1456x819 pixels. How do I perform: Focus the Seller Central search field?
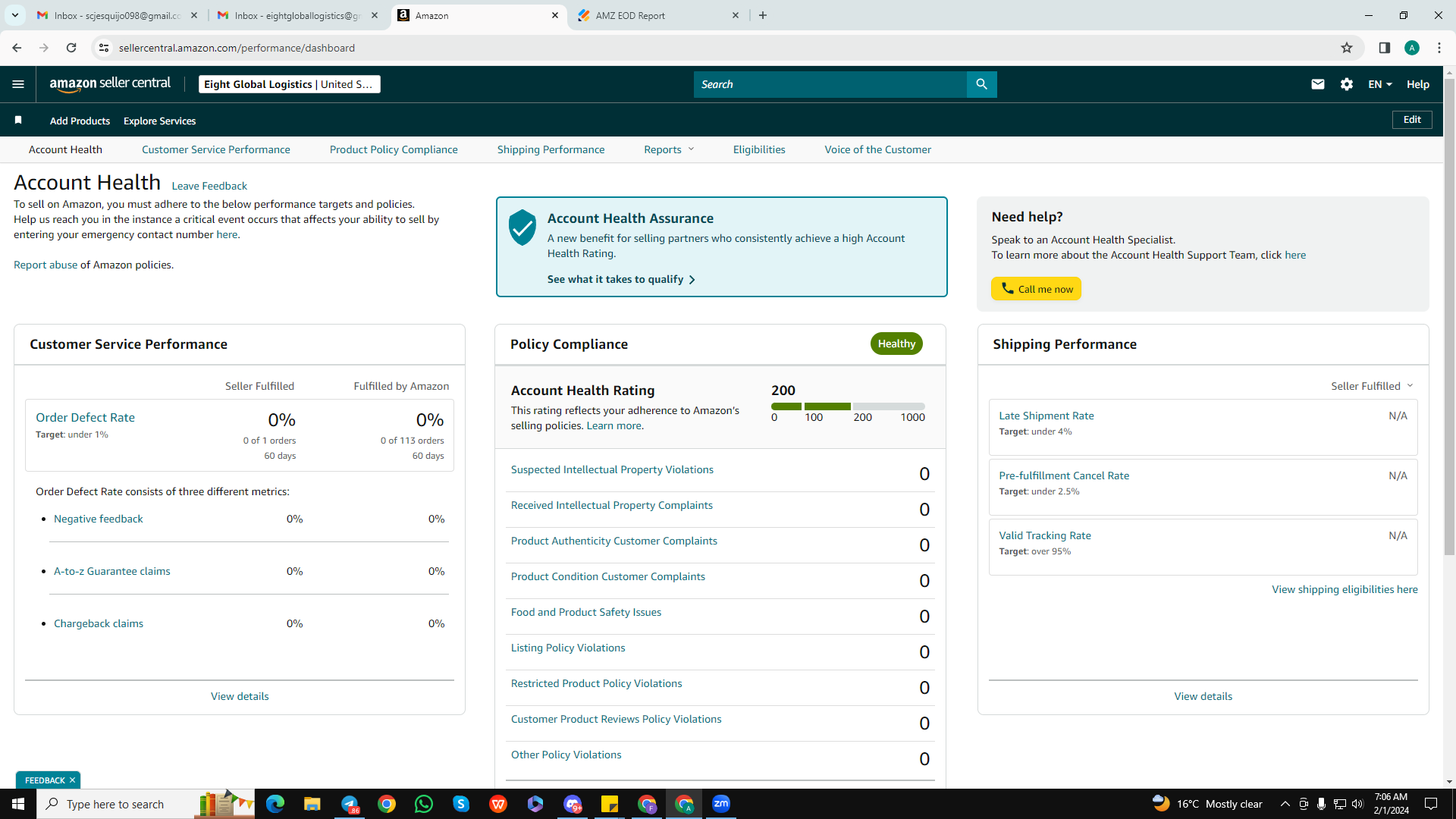830,84
